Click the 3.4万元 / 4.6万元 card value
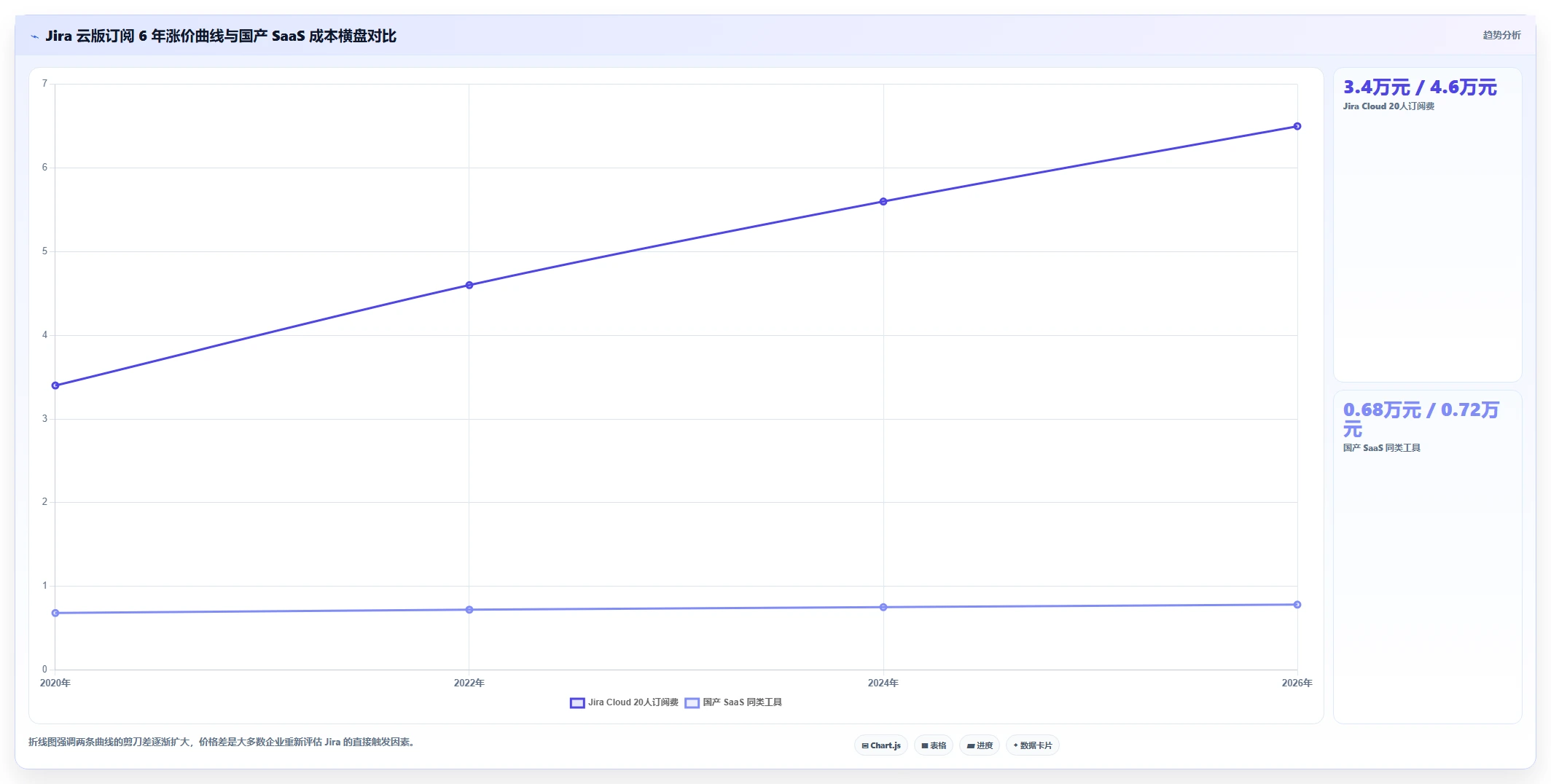Image resolution: width=1551 pixels, height=784 pixels. [1420, 87]
